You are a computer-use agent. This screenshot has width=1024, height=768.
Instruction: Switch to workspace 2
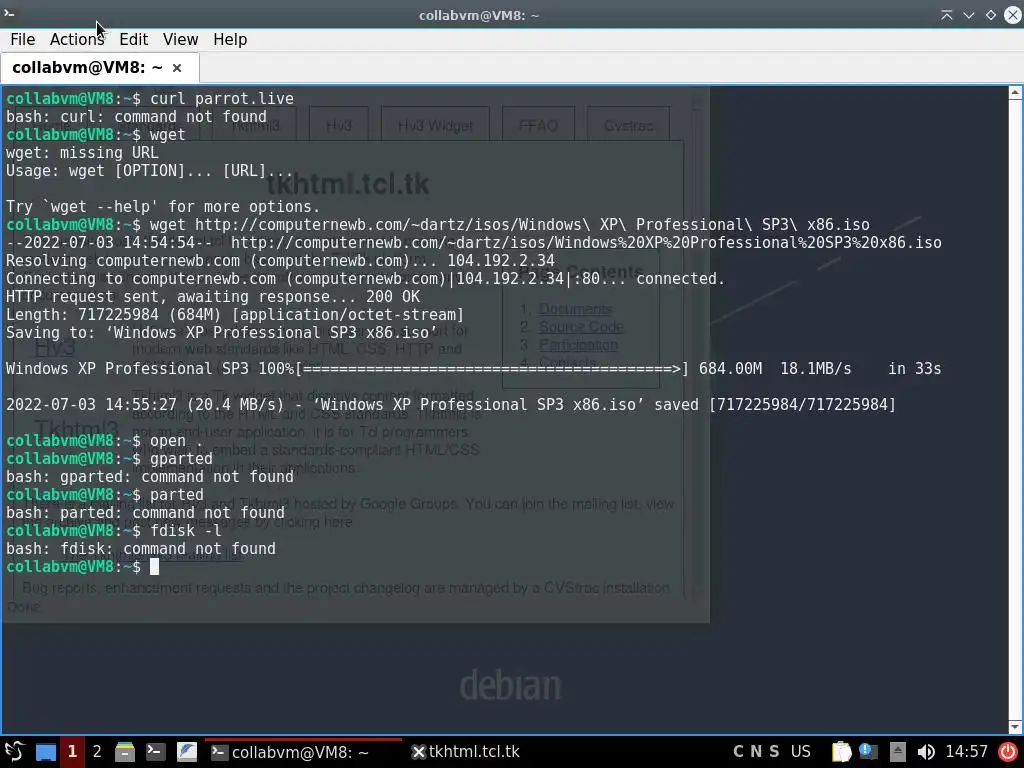pos(97,752)
